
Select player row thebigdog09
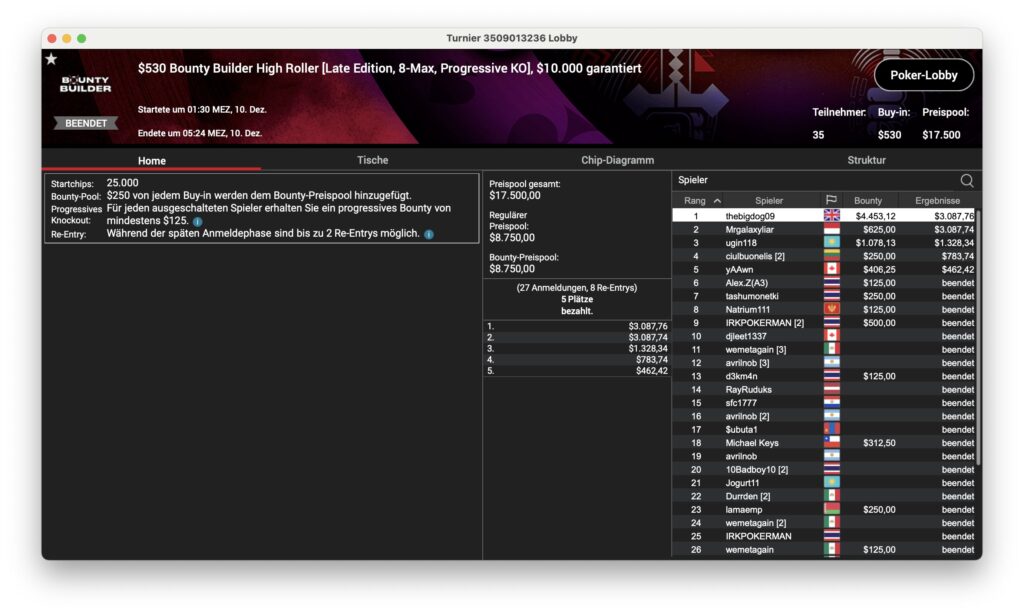[824, 215]
